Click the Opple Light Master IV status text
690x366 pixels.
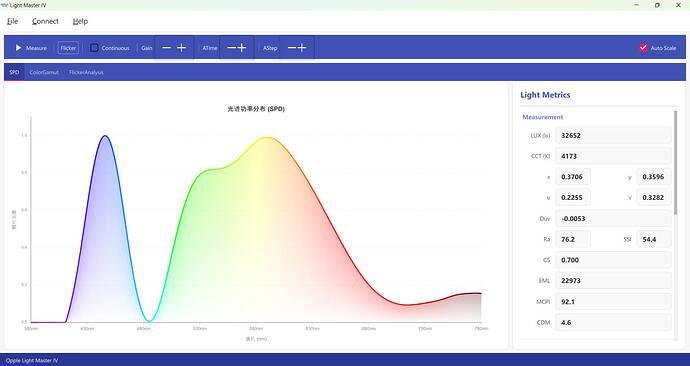coord(32,360)
